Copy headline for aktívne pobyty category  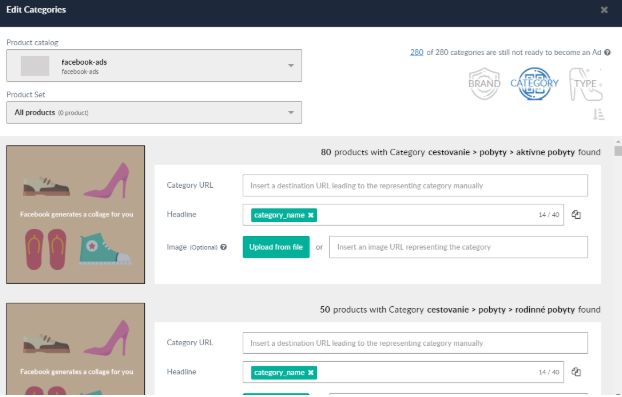(576, 215)
